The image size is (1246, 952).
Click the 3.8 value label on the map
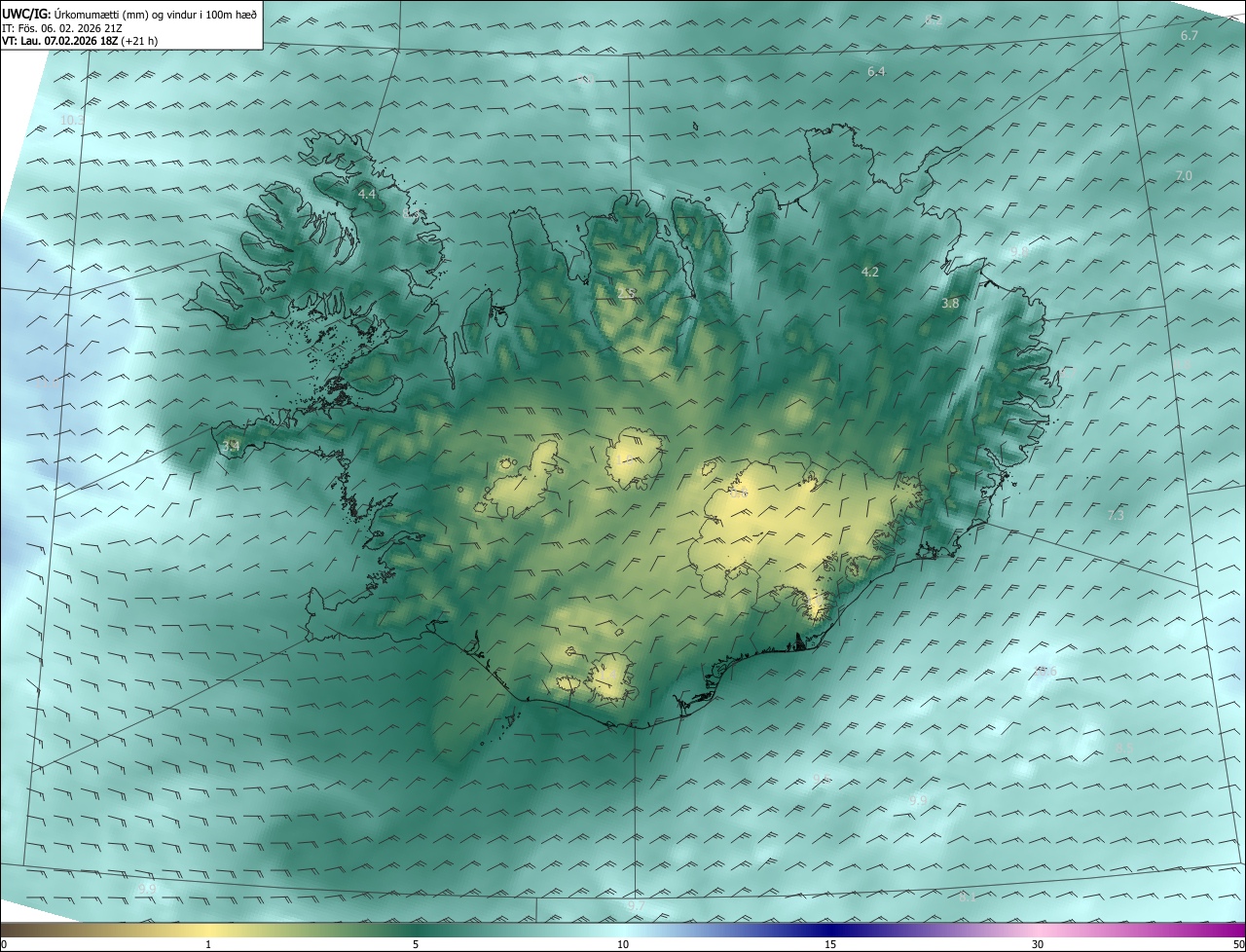pyautogui.click(x=950, y=303)
